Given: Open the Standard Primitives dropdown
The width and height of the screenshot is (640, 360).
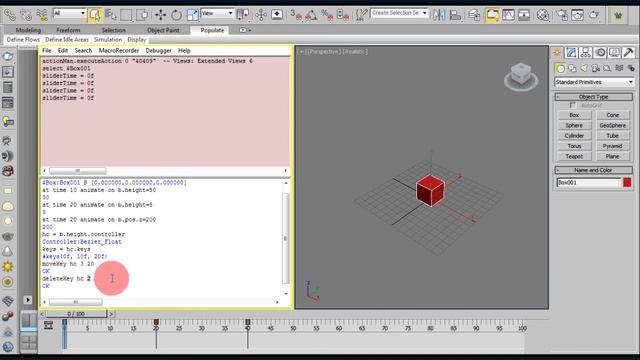Looking at the screenshot, I should [594, 82].
